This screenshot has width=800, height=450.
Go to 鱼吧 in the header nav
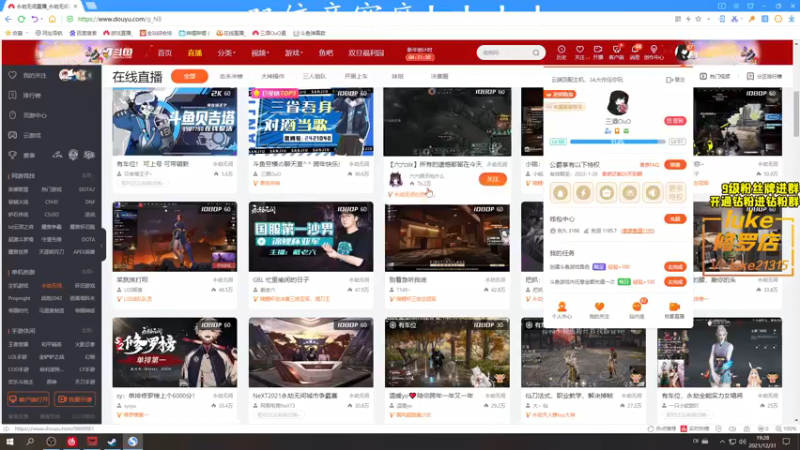(x=326, y=53)
